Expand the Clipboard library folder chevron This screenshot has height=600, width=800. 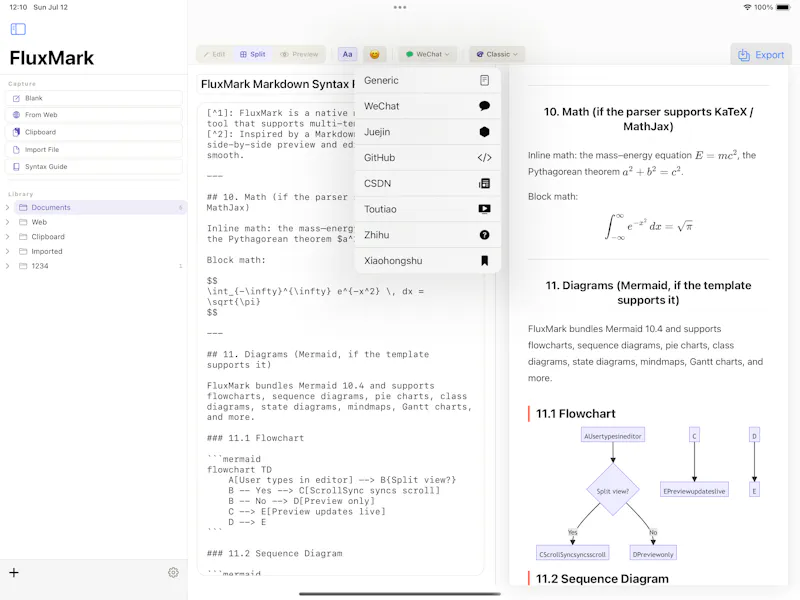click(7, 237)
